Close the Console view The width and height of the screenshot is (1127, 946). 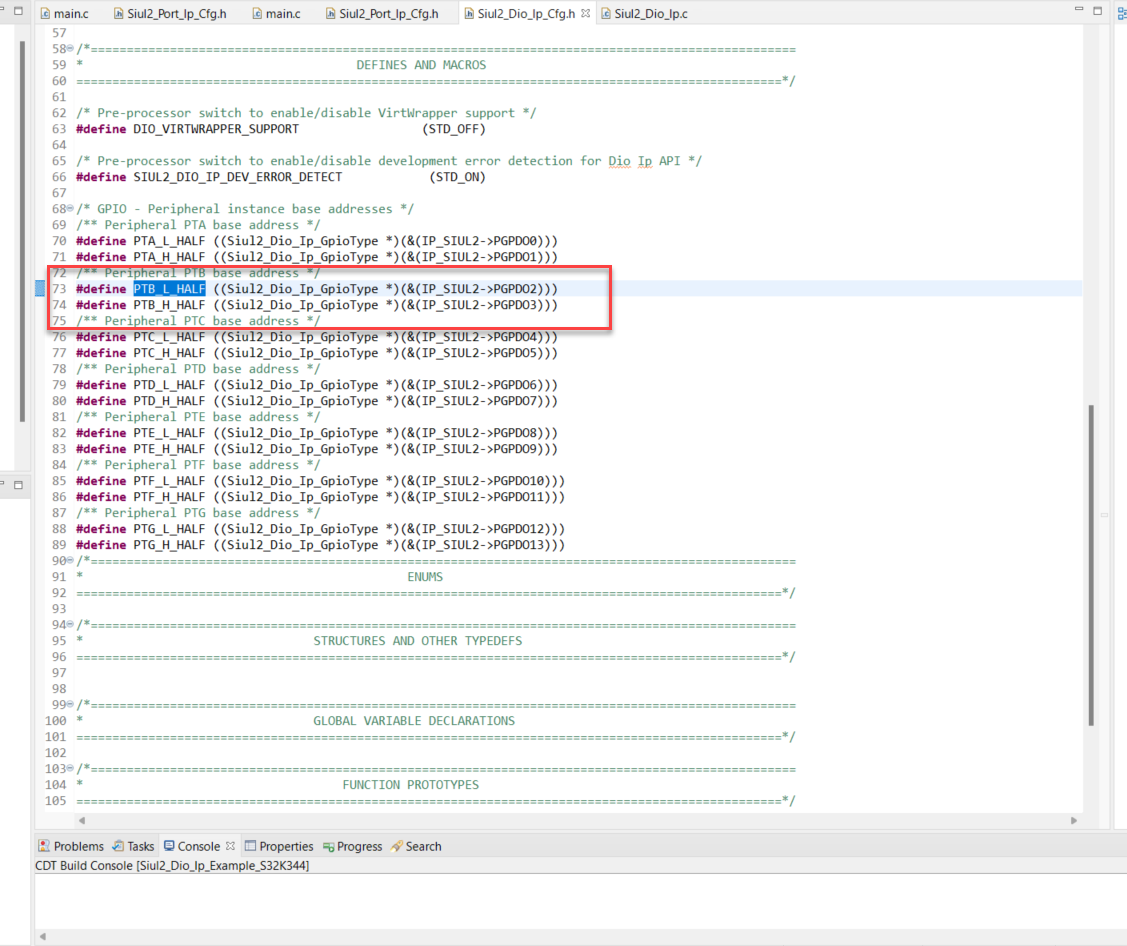click(x=230, y=846)
